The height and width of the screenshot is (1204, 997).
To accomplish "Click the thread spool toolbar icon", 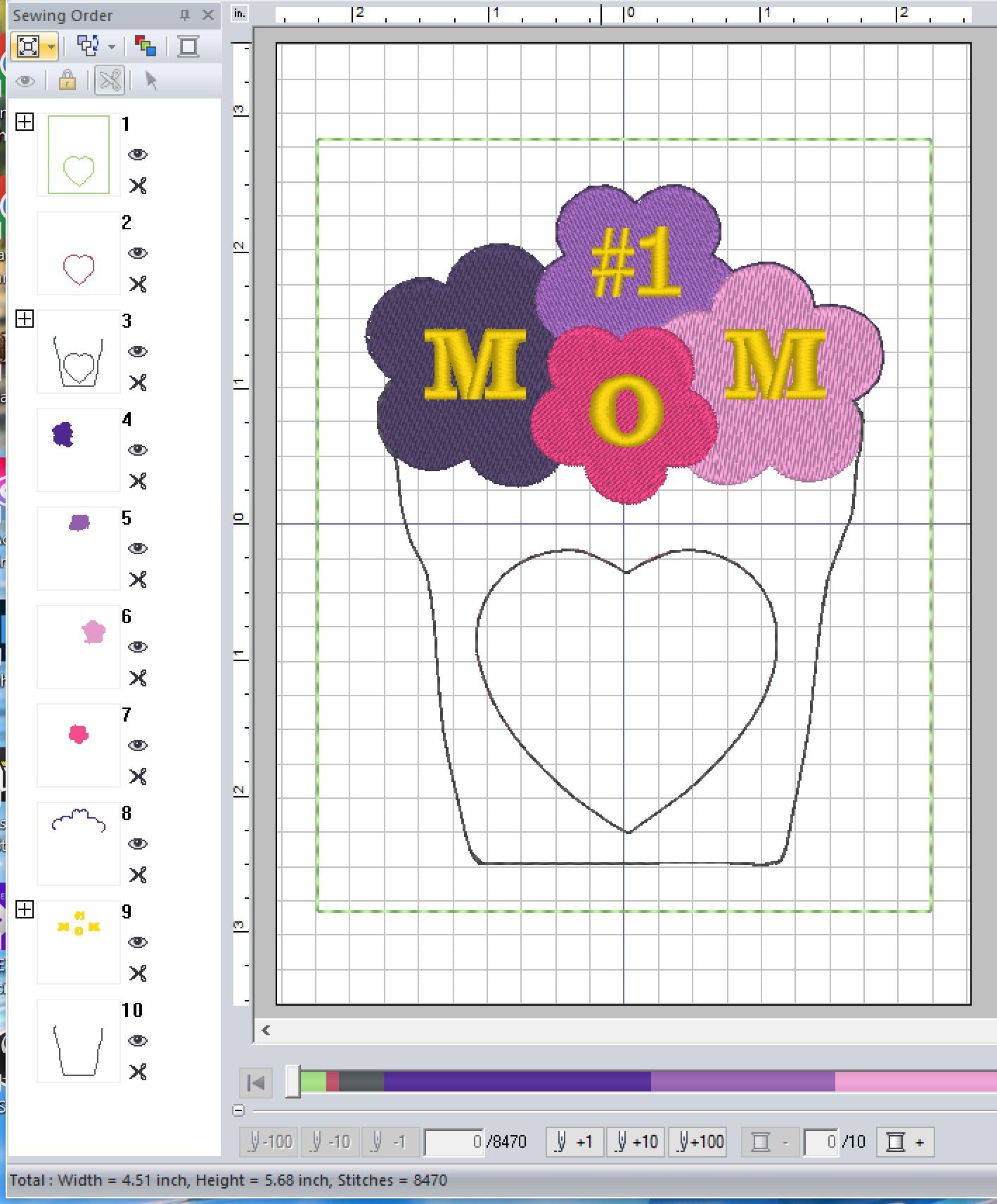I will 188,46.
